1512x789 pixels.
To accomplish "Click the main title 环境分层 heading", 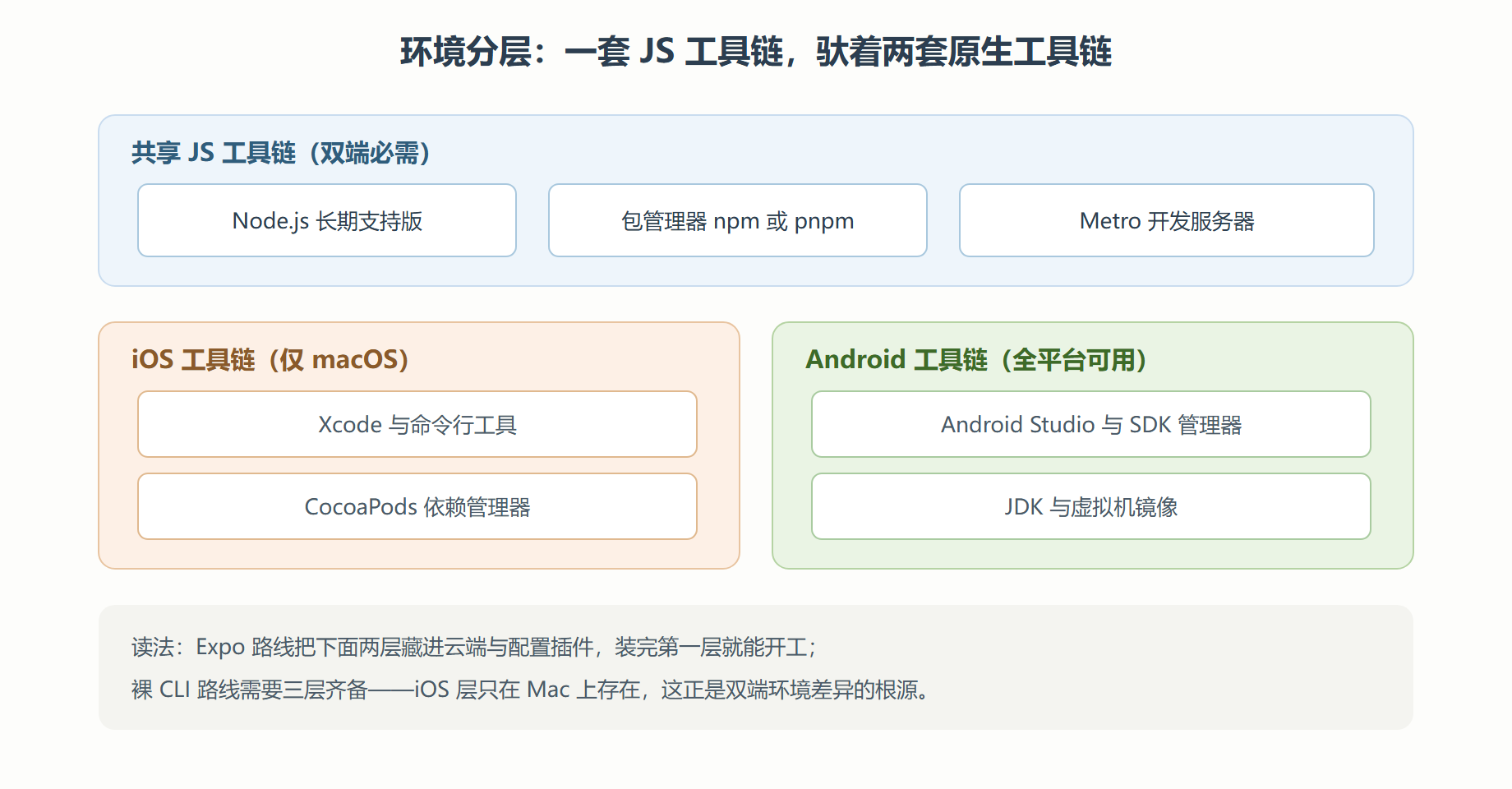I will pyautogui.click(x=756, y=52).
